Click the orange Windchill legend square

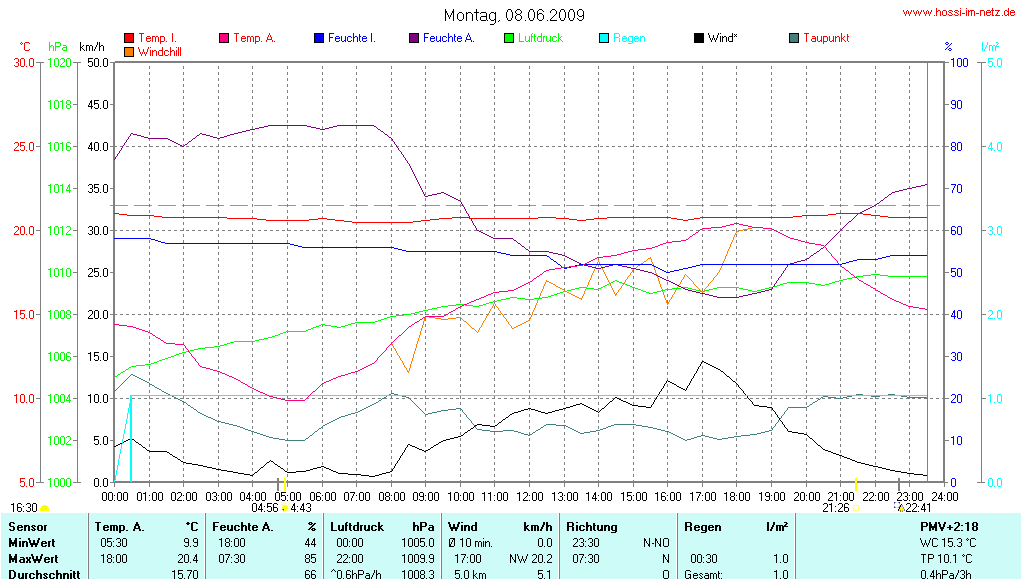coord(129,51)
